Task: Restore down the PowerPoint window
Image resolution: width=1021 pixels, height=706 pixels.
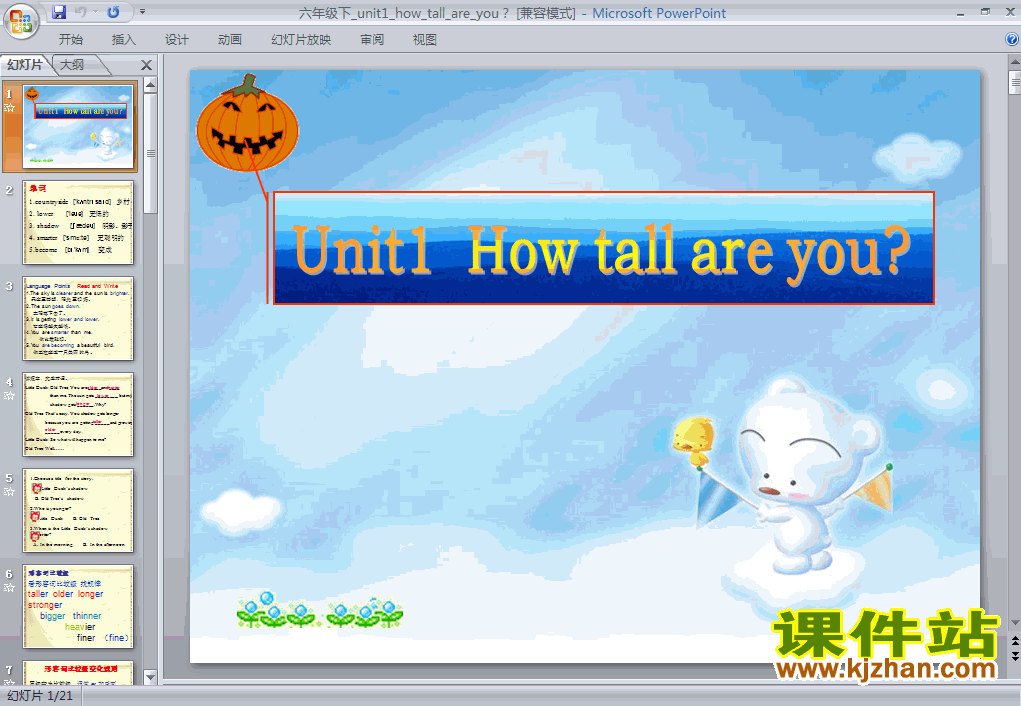Action: point(985,12)
